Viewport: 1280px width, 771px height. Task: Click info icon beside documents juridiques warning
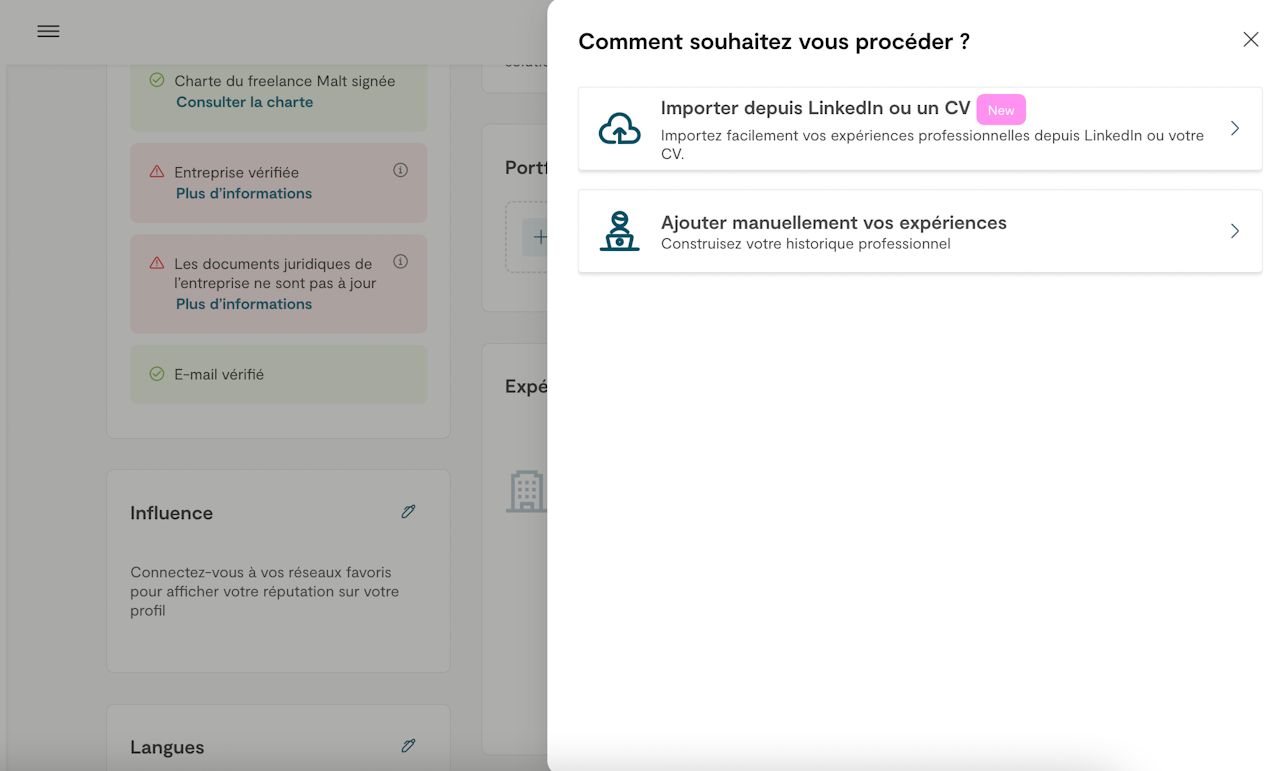point(400,262)
